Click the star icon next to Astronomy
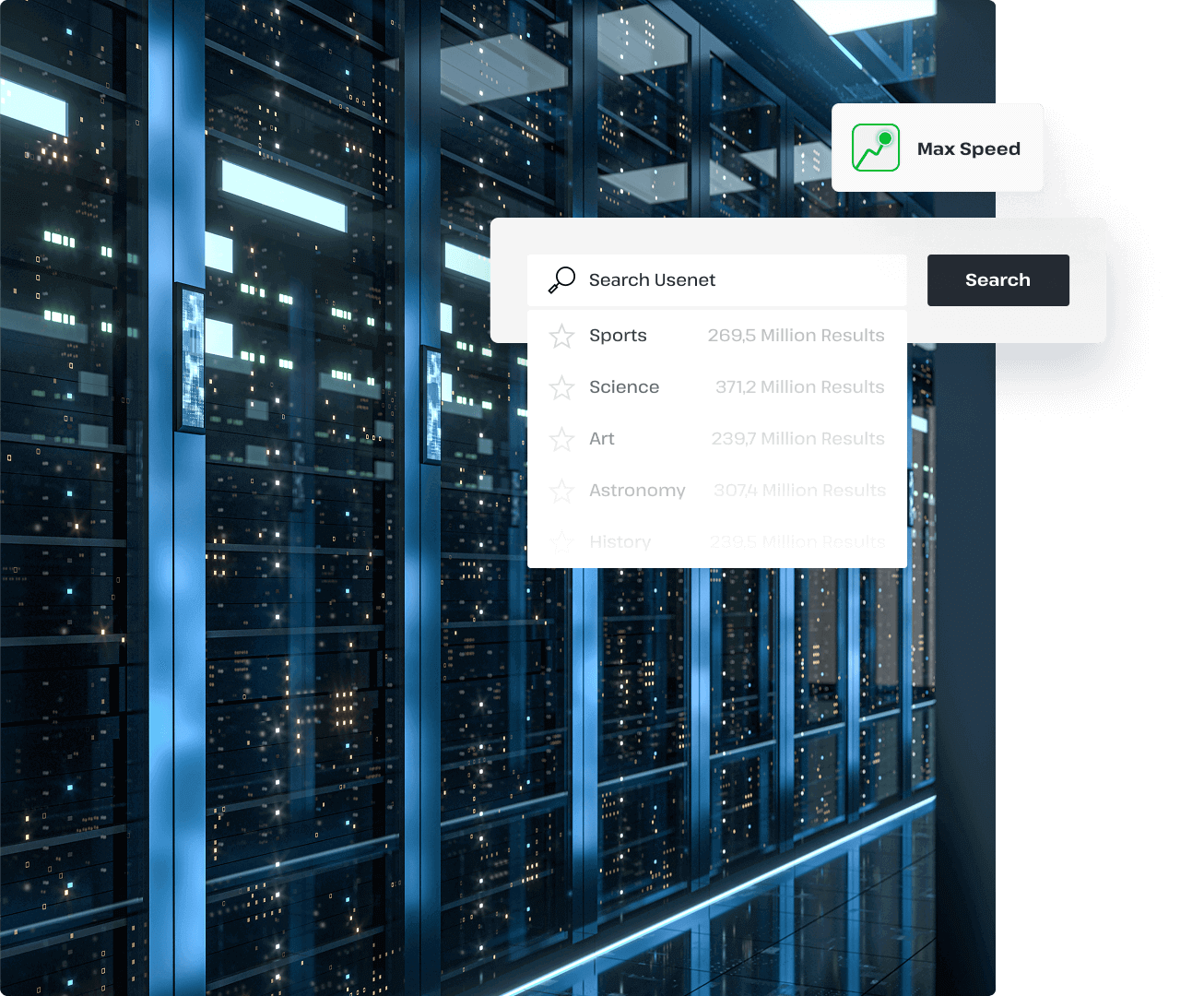 tap(561, 491)
